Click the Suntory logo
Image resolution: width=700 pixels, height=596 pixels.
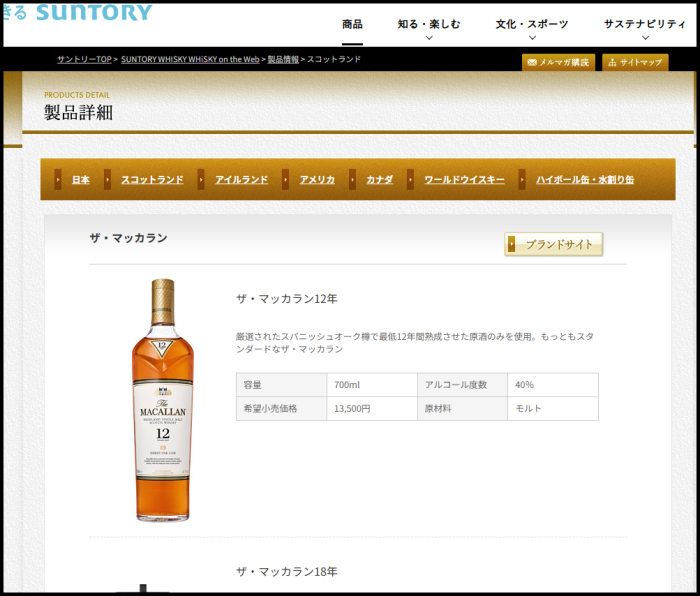pyautogui.click(x=93, y=13)
